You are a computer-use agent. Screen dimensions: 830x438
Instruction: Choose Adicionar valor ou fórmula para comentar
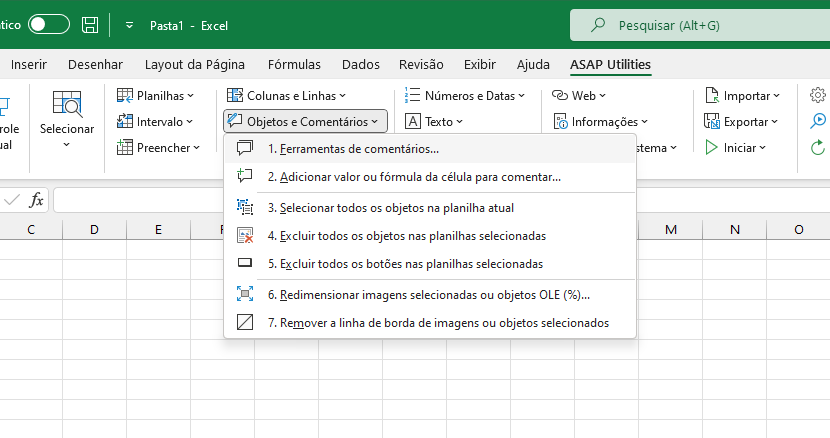click(430, 177)
